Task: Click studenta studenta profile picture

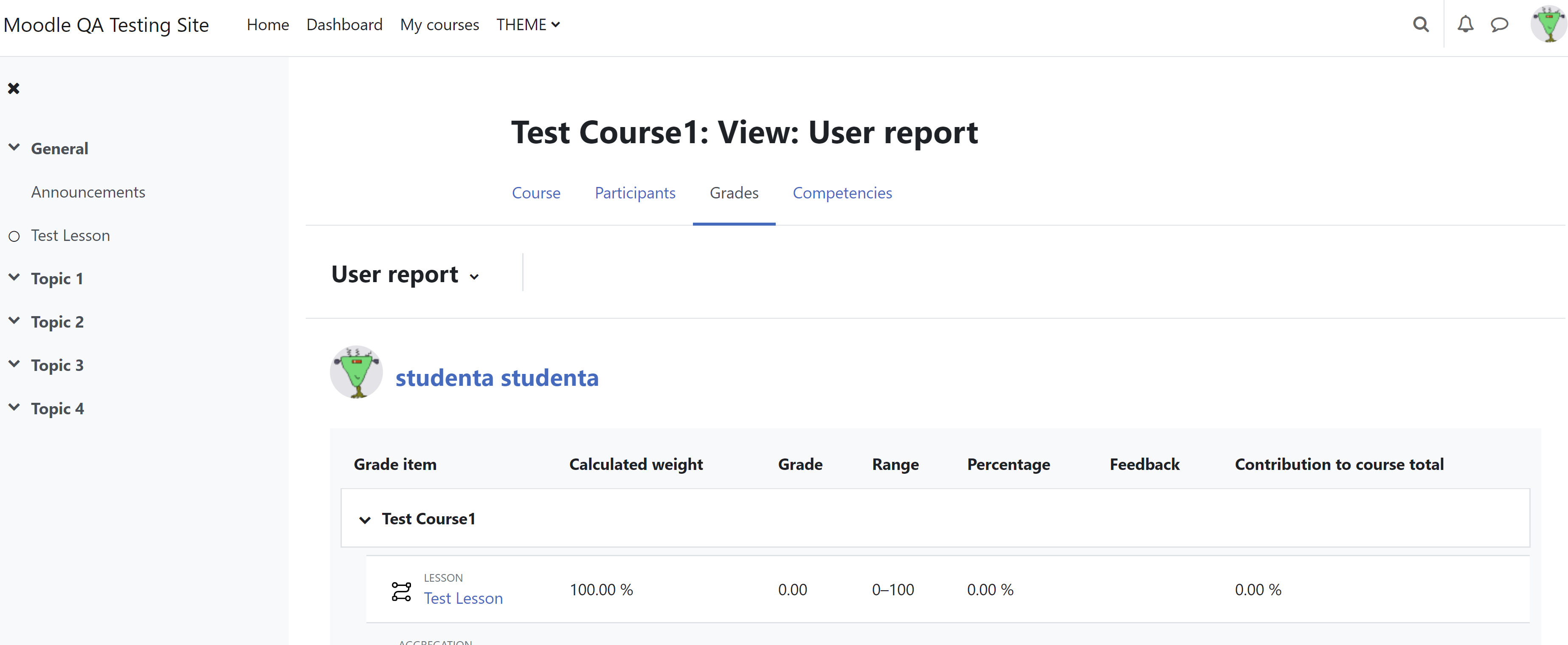Action: point(356,372)
